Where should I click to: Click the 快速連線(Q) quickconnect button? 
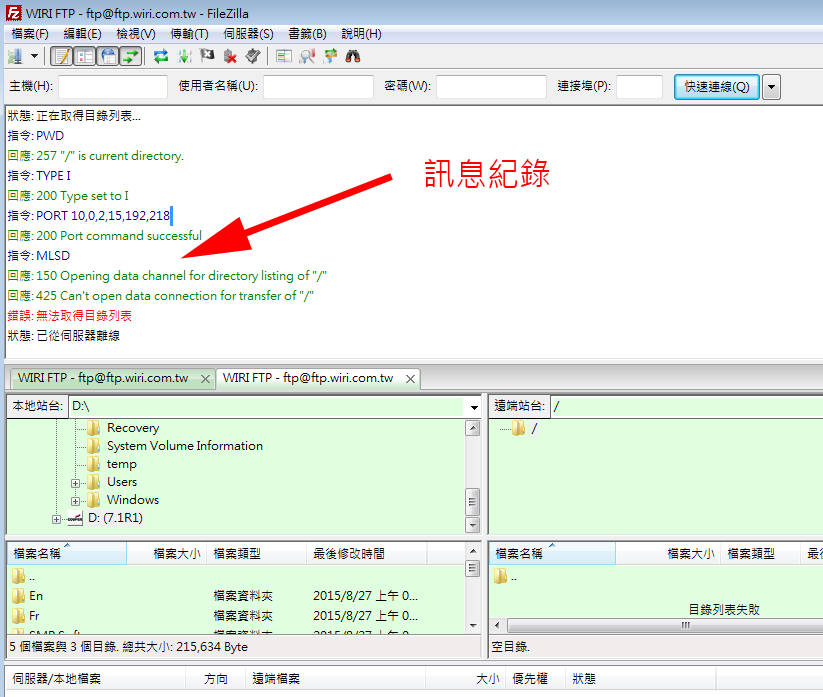click(717, 87)
